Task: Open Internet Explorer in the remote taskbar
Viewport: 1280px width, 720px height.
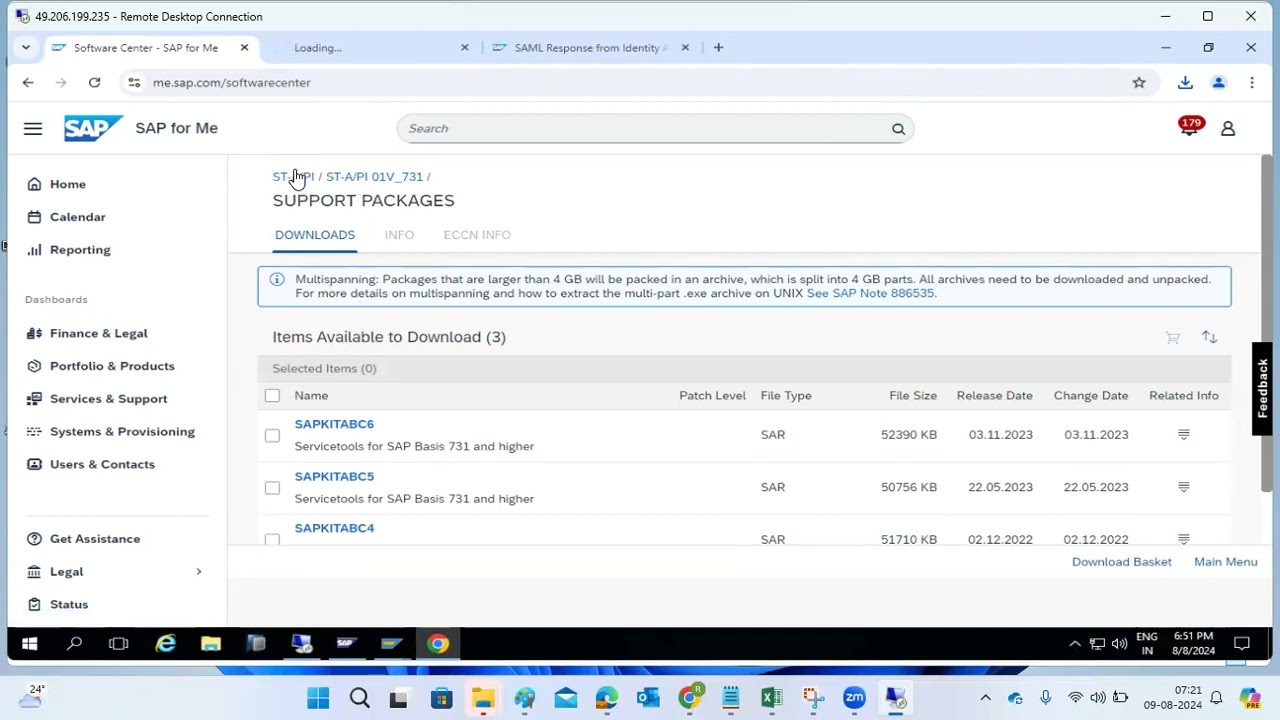Action: (165, 644)
